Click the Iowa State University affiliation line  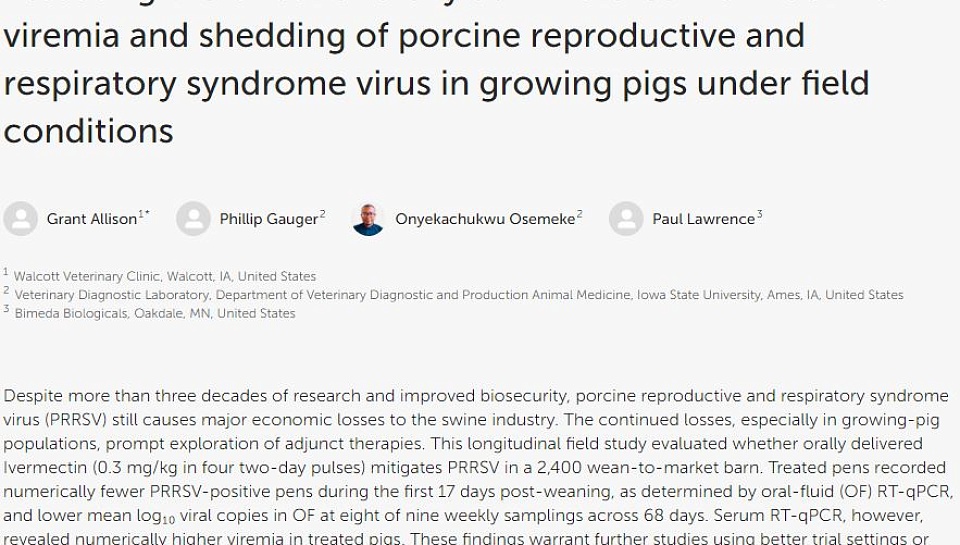click(x=458, y=295)
